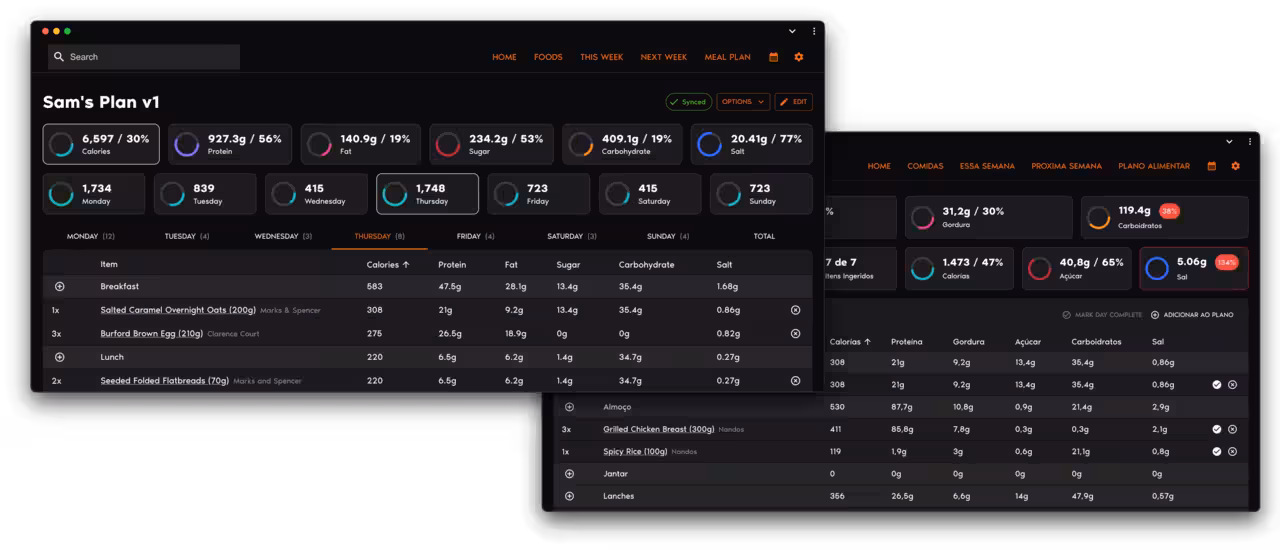Remove the Grilled Chicken Breast row

click(x=1232, y=429)
